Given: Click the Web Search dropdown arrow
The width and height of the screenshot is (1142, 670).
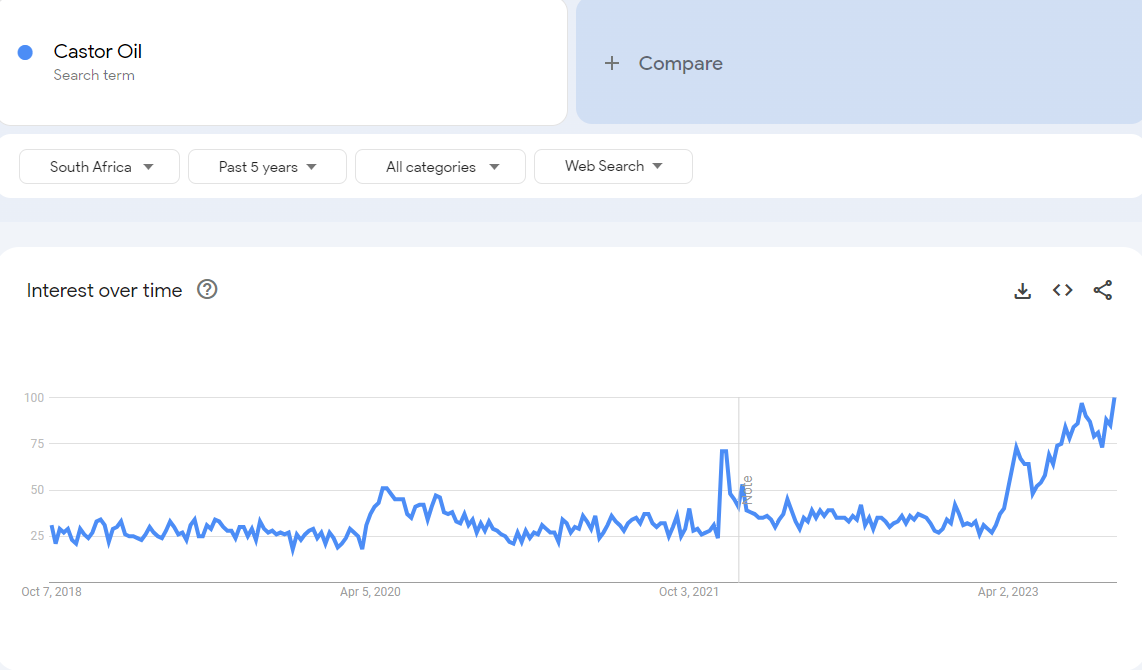Looking at the screenshot, I should click(x=658, y=166).
